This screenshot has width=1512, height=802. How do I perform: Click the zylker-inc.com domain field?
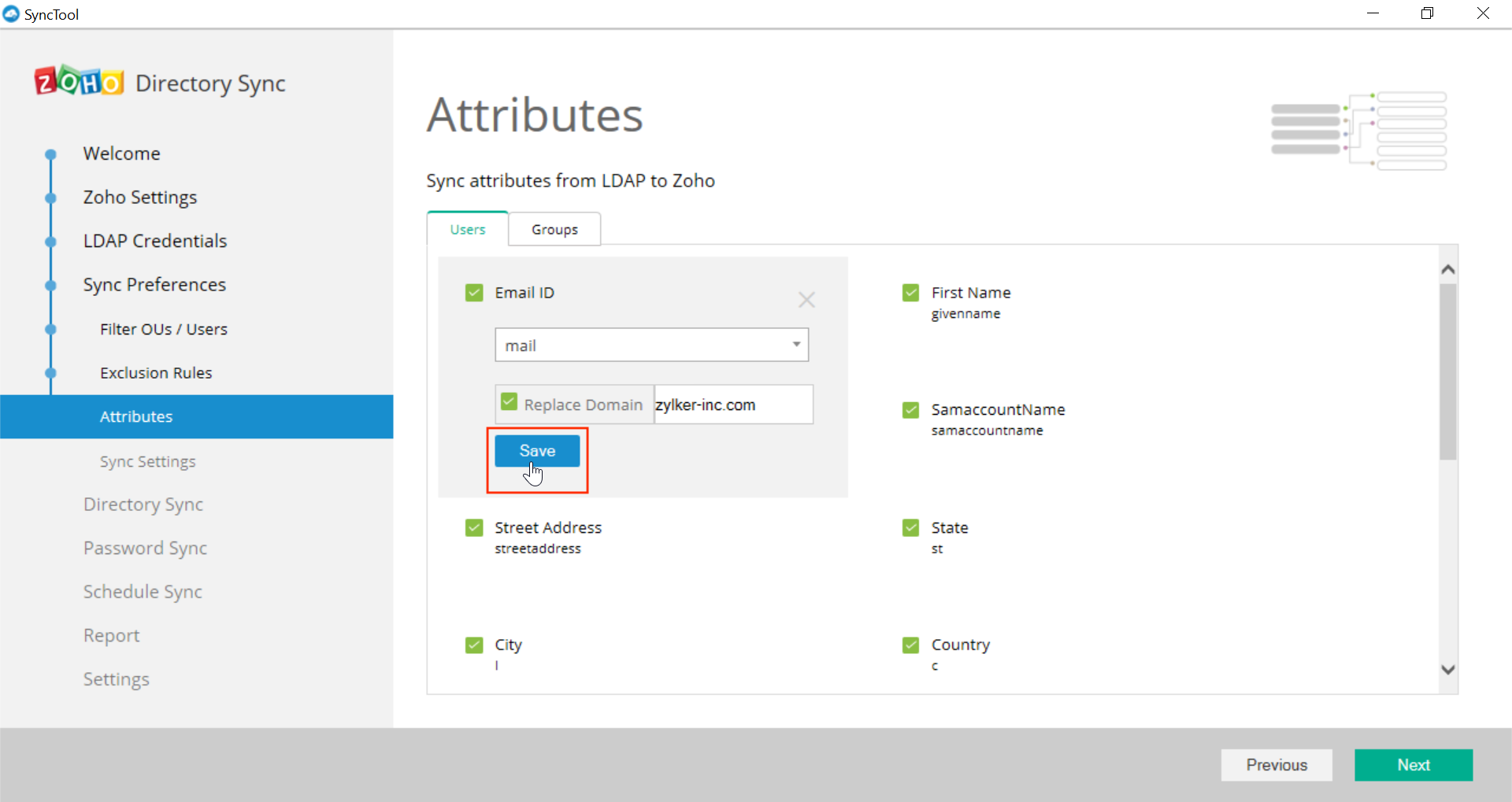pos(732,405)
